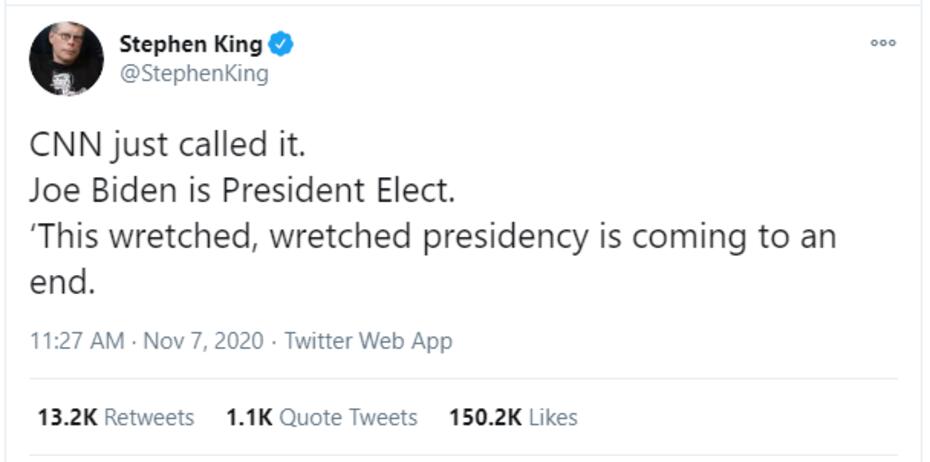Viewport: 930px width, 462px height.
Task: Click the @StephenKing handle
Action: [194, 74]
